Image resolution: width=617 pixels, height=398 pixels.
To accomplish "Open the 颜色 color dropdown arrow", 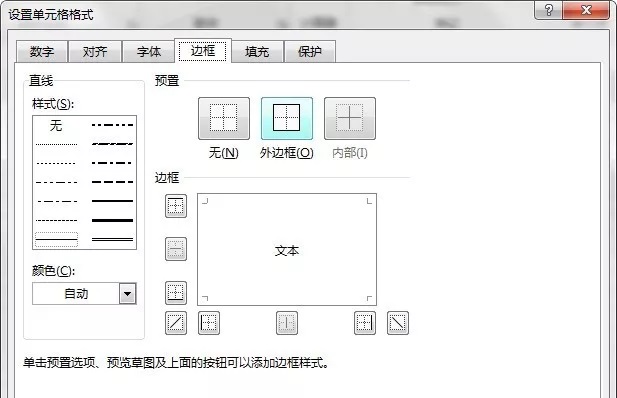I will click(x=127, y=294).
